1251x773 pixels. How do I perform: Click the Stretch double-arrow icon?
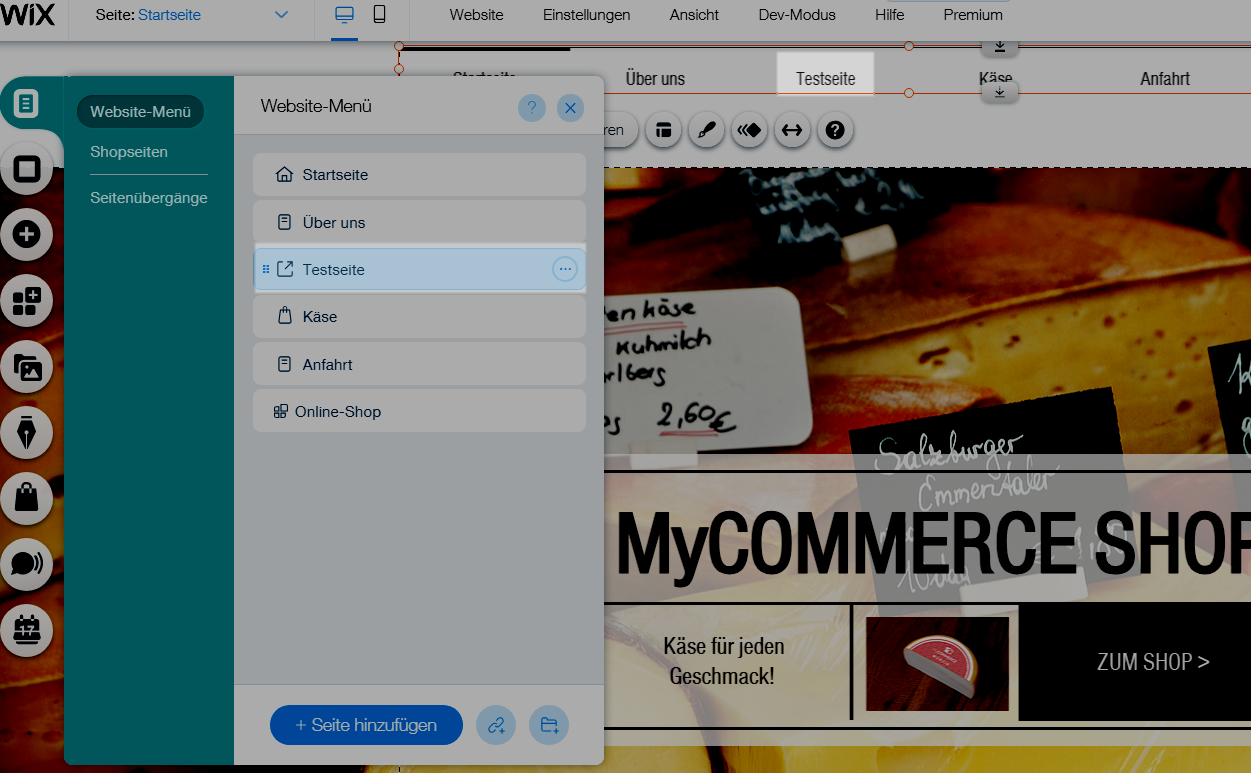792,130
